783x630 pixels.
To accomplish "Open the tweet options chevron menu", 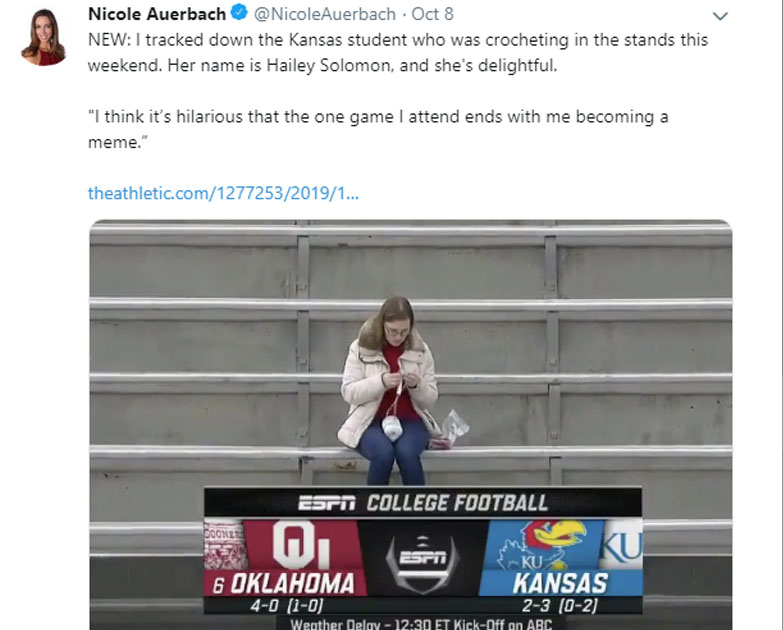I will 719,16.
